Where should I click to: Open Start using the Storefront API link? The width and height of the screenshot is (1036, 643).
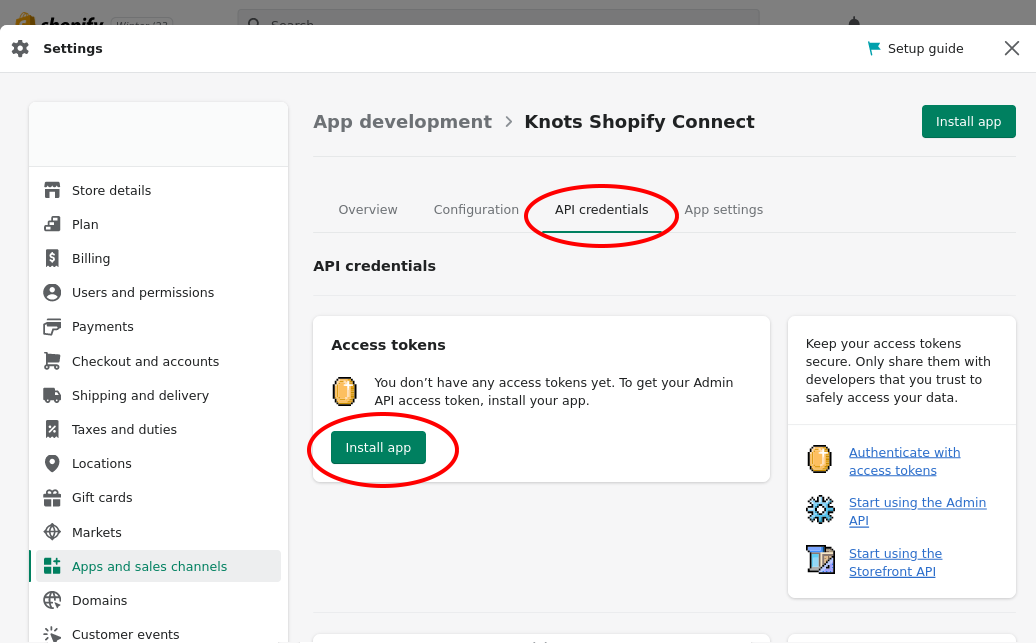pyautogui.click(x=895, y=562)
